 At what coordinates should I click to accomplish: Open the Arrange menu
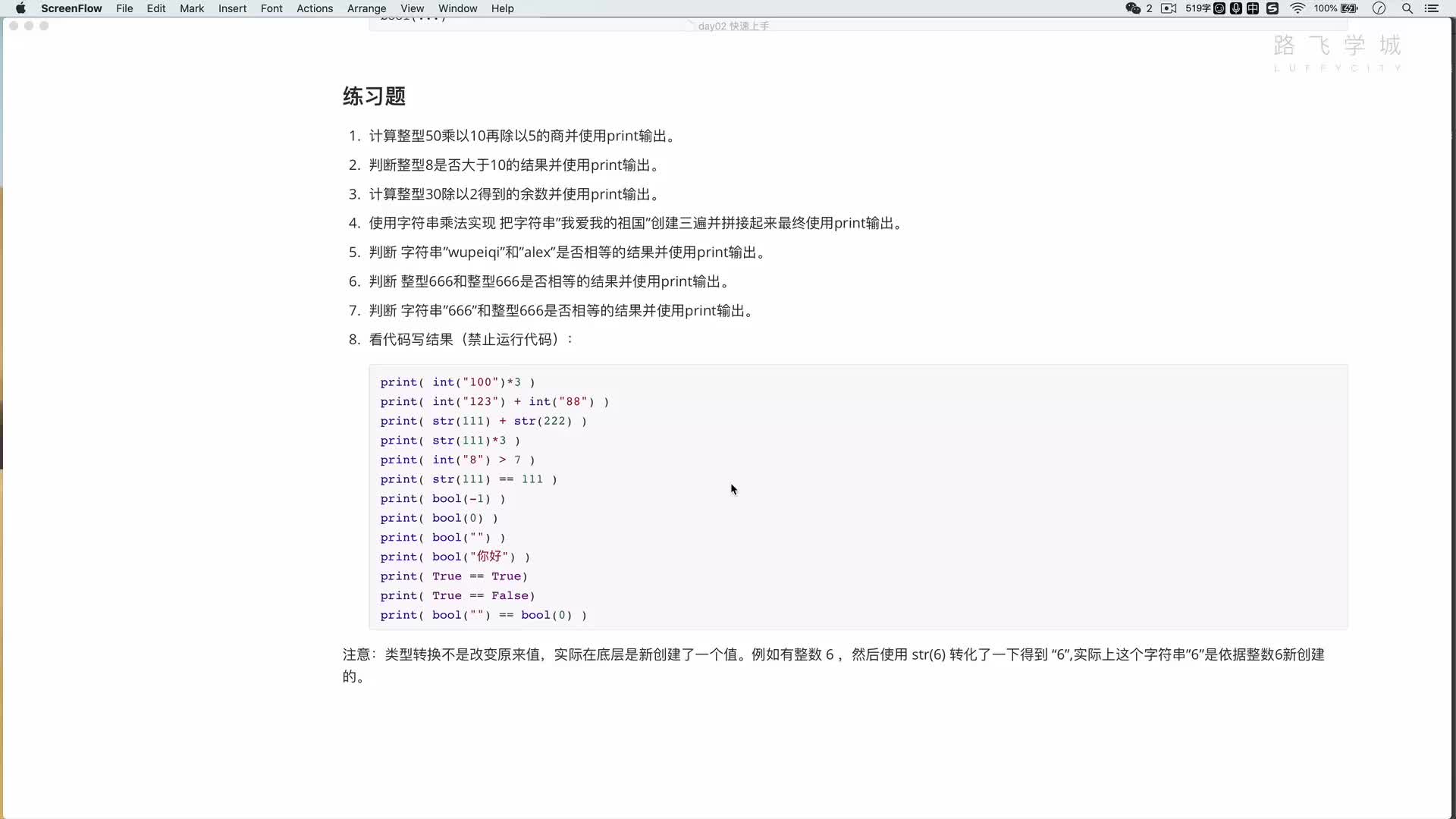coord(366,8)
